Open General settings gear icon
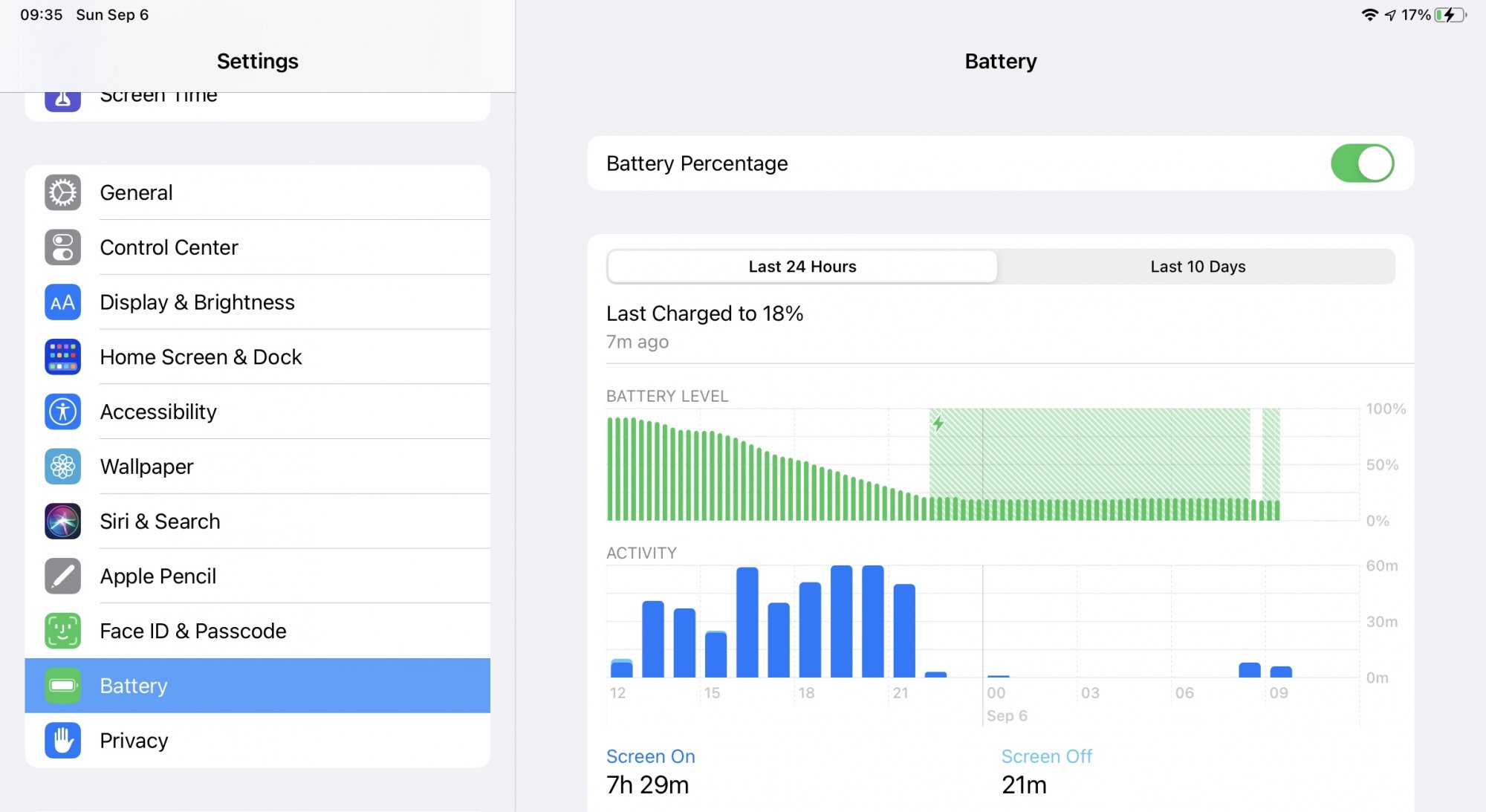The width and height of the screenshot is (1486, 812). tap(62, 192)
